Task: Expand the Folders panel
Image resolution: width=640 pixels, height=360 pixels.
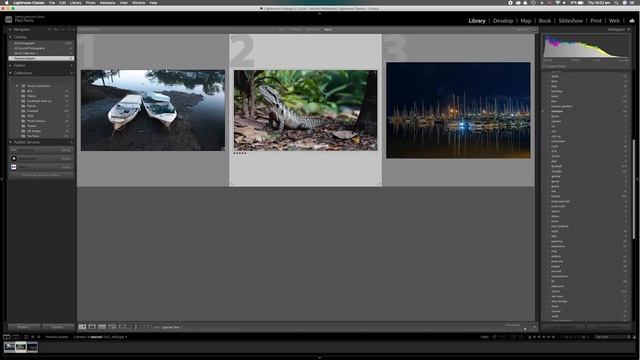Action: tap(10, 65)
